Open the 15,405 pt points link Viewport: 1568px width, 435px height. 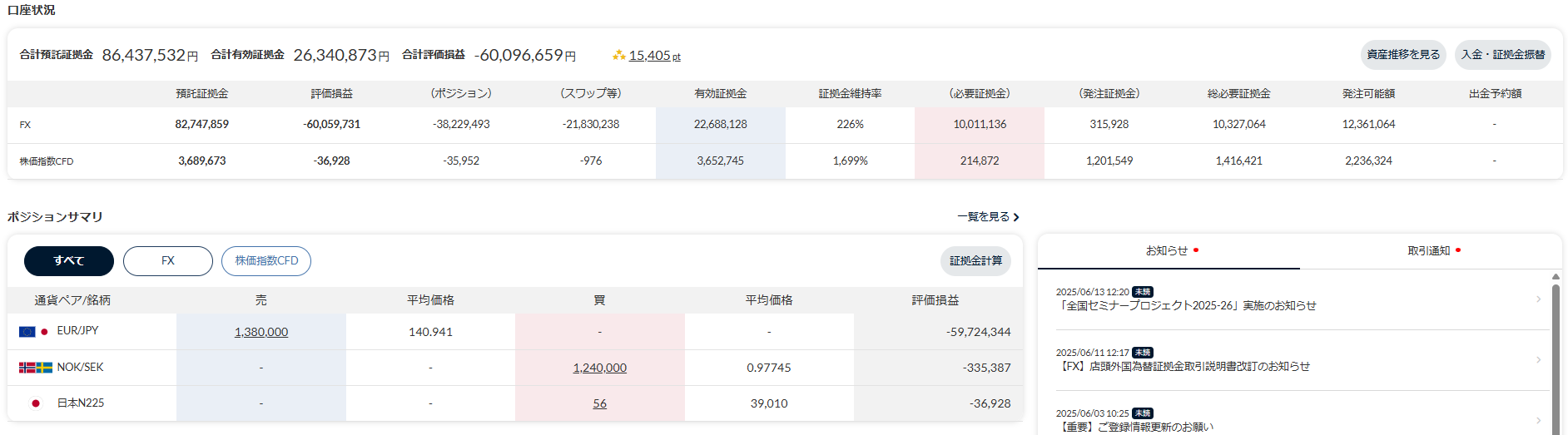654,56
